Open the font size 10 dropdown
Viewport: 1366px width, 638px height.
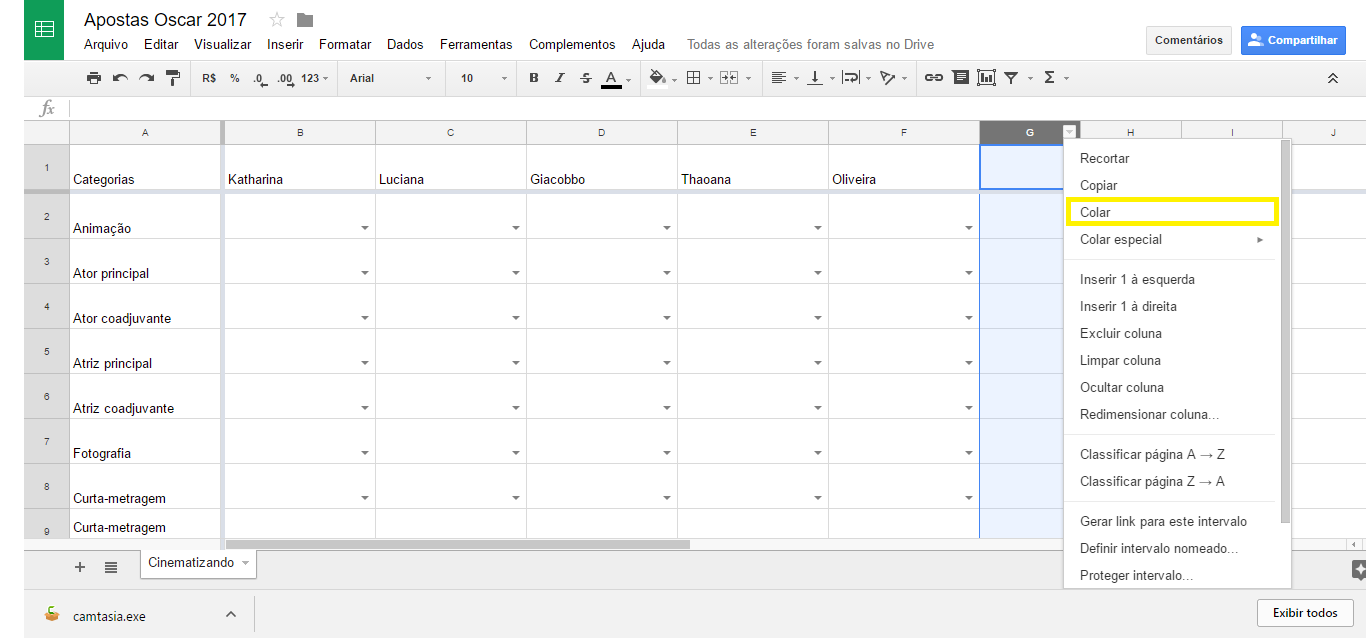pos(484,78)
